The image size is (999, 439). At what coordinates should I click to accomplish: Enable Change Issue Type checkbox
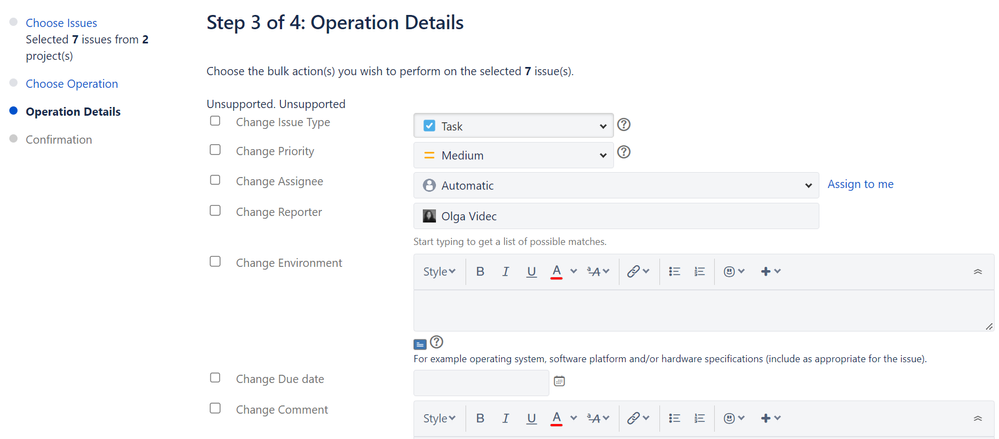(x=215, y=120)
